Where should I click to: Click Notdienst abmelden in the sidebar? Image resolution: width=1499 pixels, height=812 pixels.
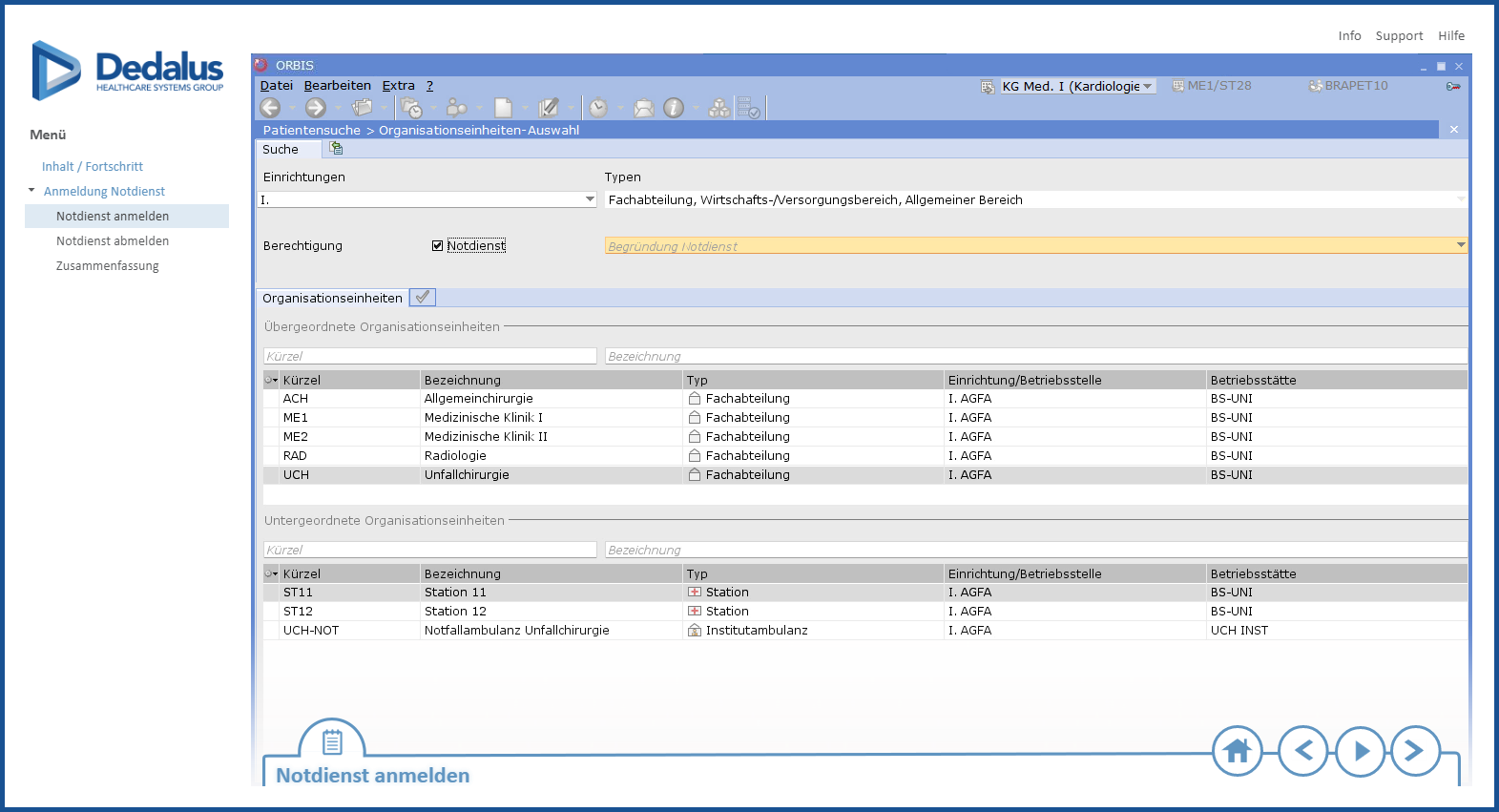[x=113, y=241]
